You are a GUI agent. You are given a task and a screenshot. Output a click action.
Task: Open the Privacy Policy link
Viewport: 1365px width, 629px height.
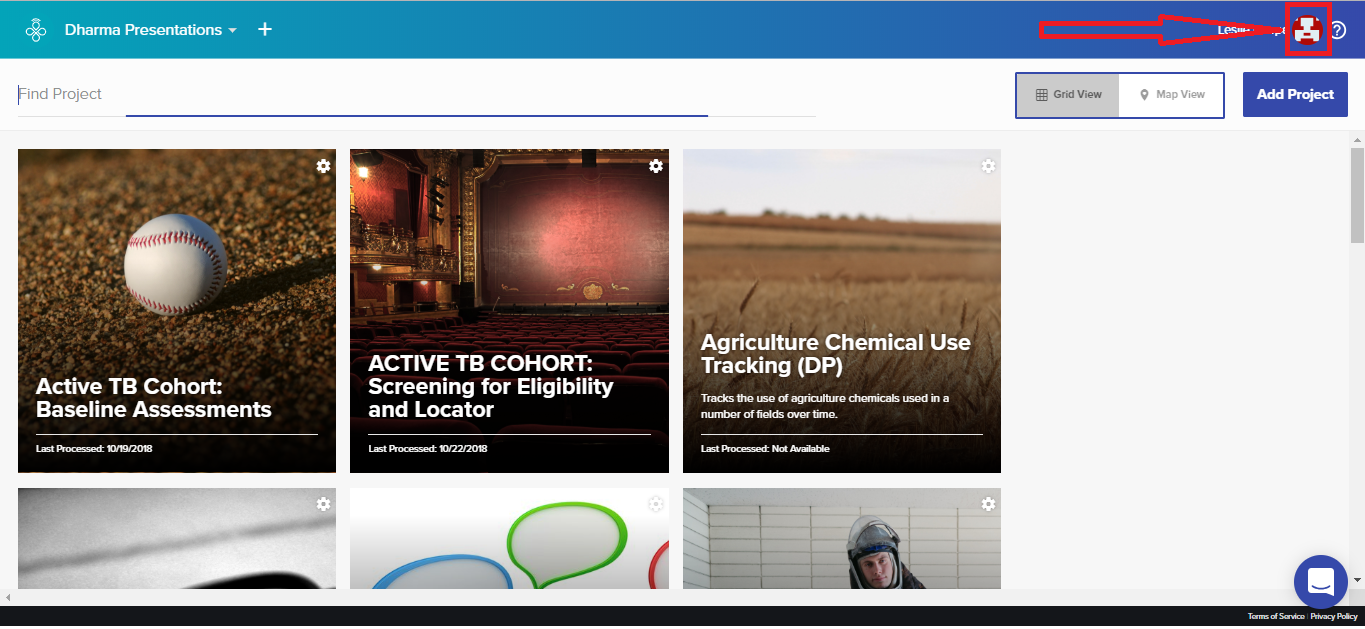coord(1334,617)
